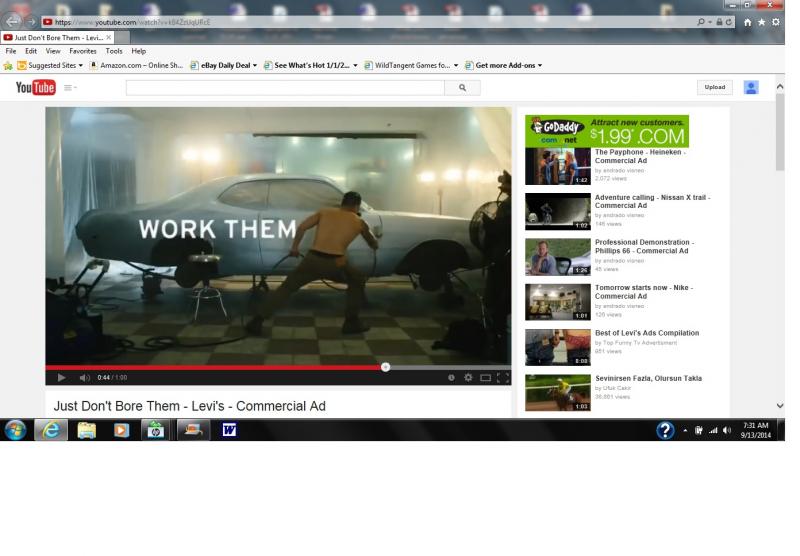Viewport: 800px width, 556px height.
Task: Expand the Suggested Sites dropdown
Action: pos(81,65)
